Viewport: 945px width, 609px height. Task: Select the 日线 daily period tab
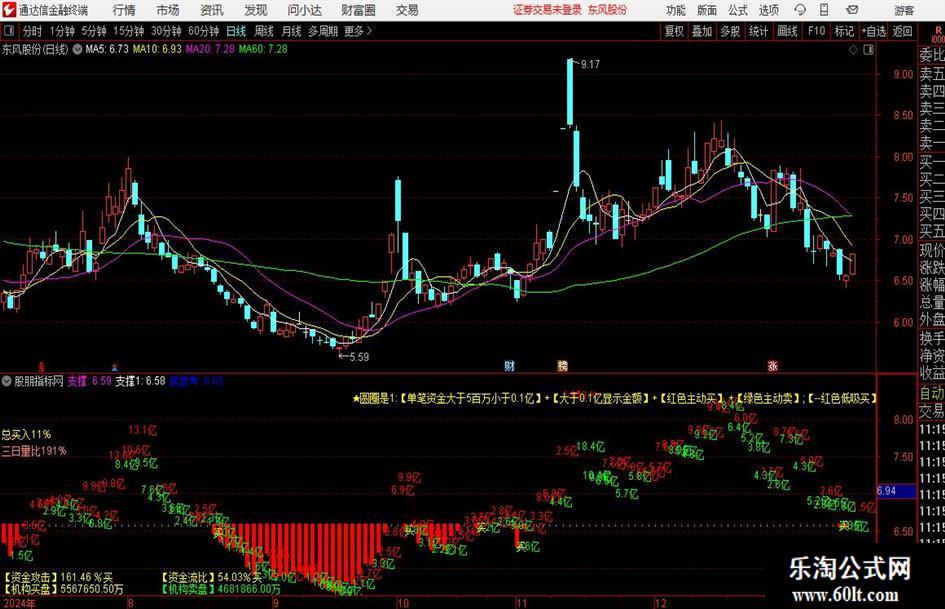coord(236,31)
